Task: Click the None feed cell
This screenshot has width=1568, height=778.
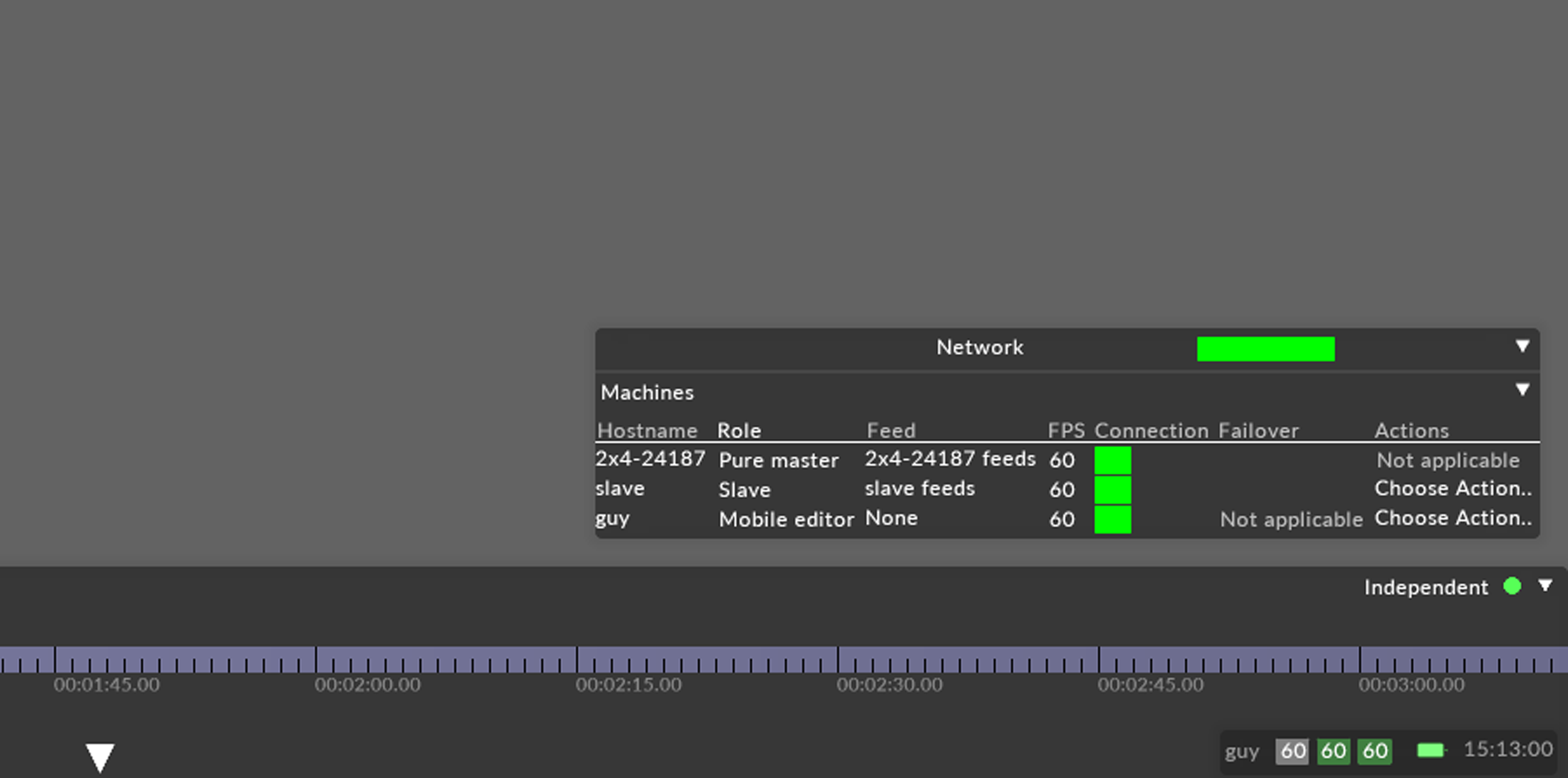Action: coord(891,518)
